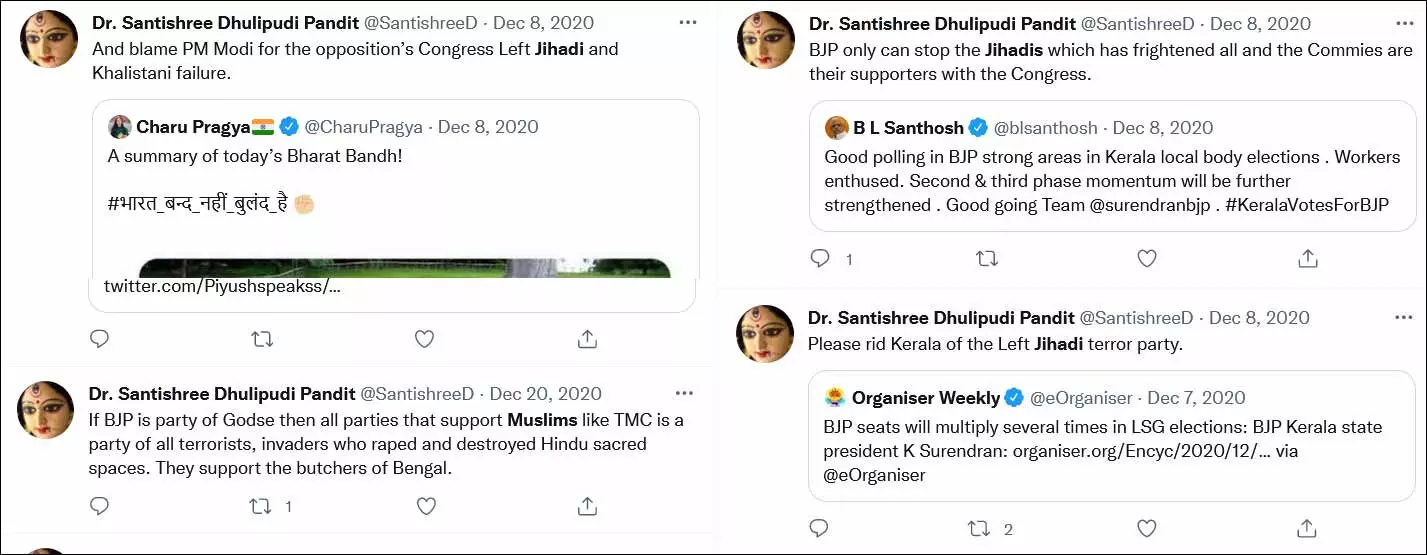The height and width of the screenshot is (555, 1427).
Task: Reply to the B L Santhosh quote tweet
Action: click(820, 258)
